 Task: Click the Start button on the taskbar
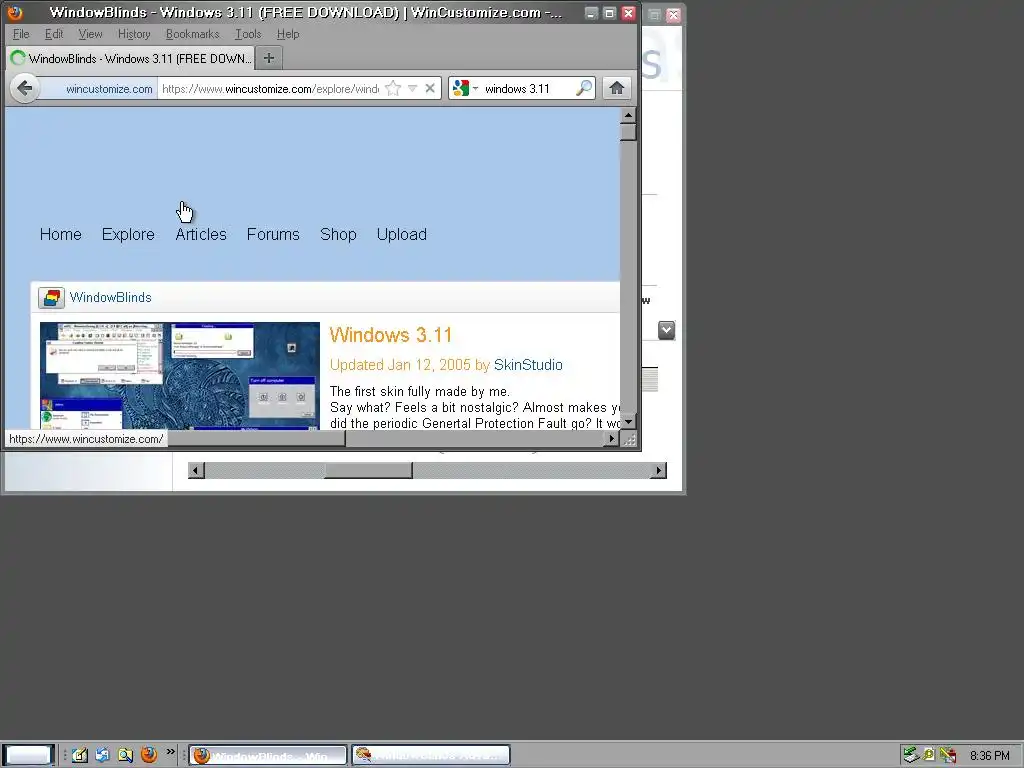click(29, 756)
